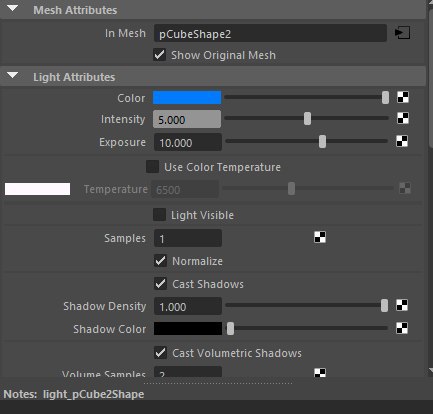Image resolution: width=433 pixels, height=414 pixels.
Task: Click the Exposure slider handle
Action: tap(322, 141)
